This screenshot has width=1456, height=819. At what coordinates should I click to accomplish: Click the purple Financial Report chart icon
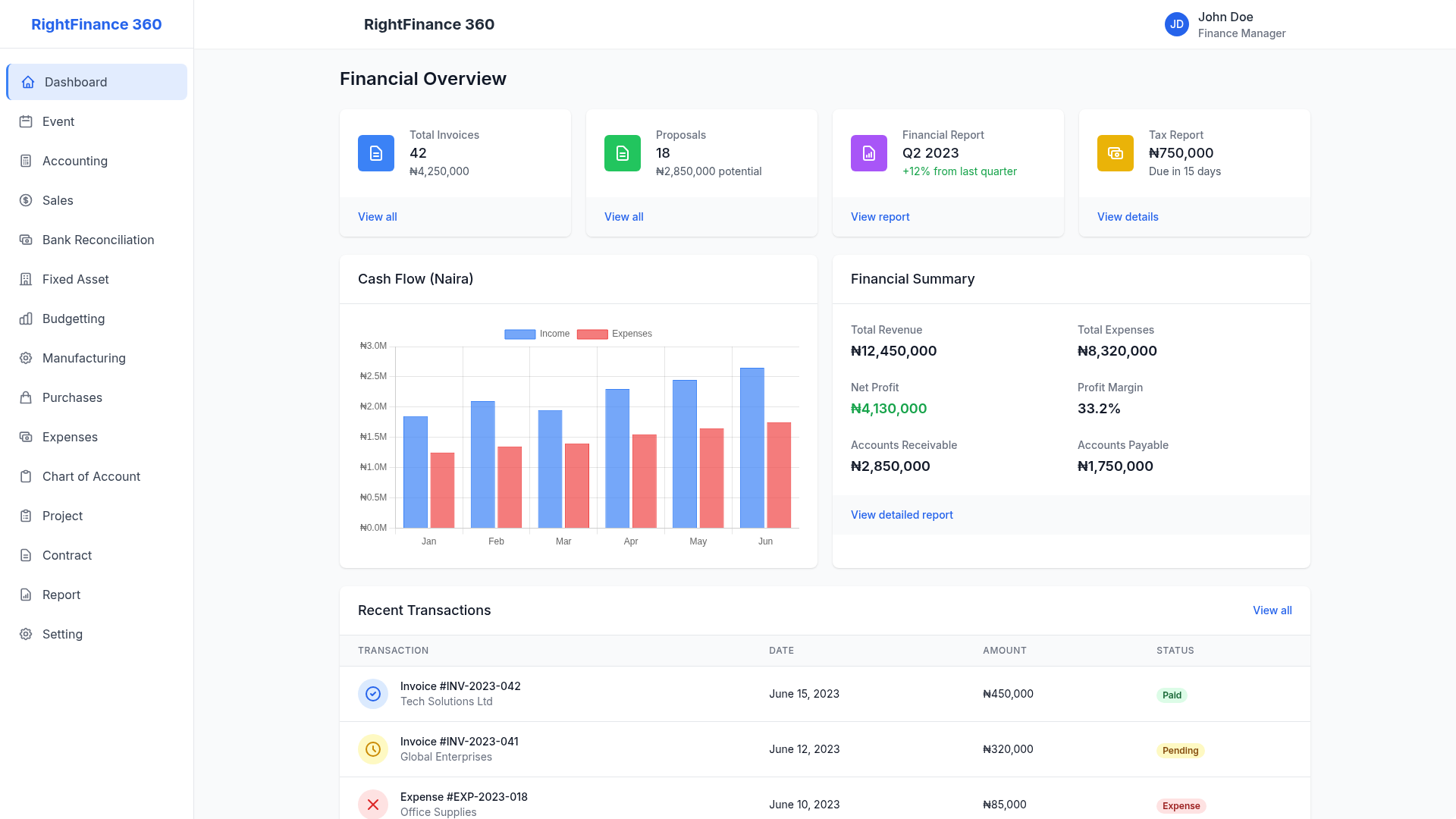pos(869,153)
